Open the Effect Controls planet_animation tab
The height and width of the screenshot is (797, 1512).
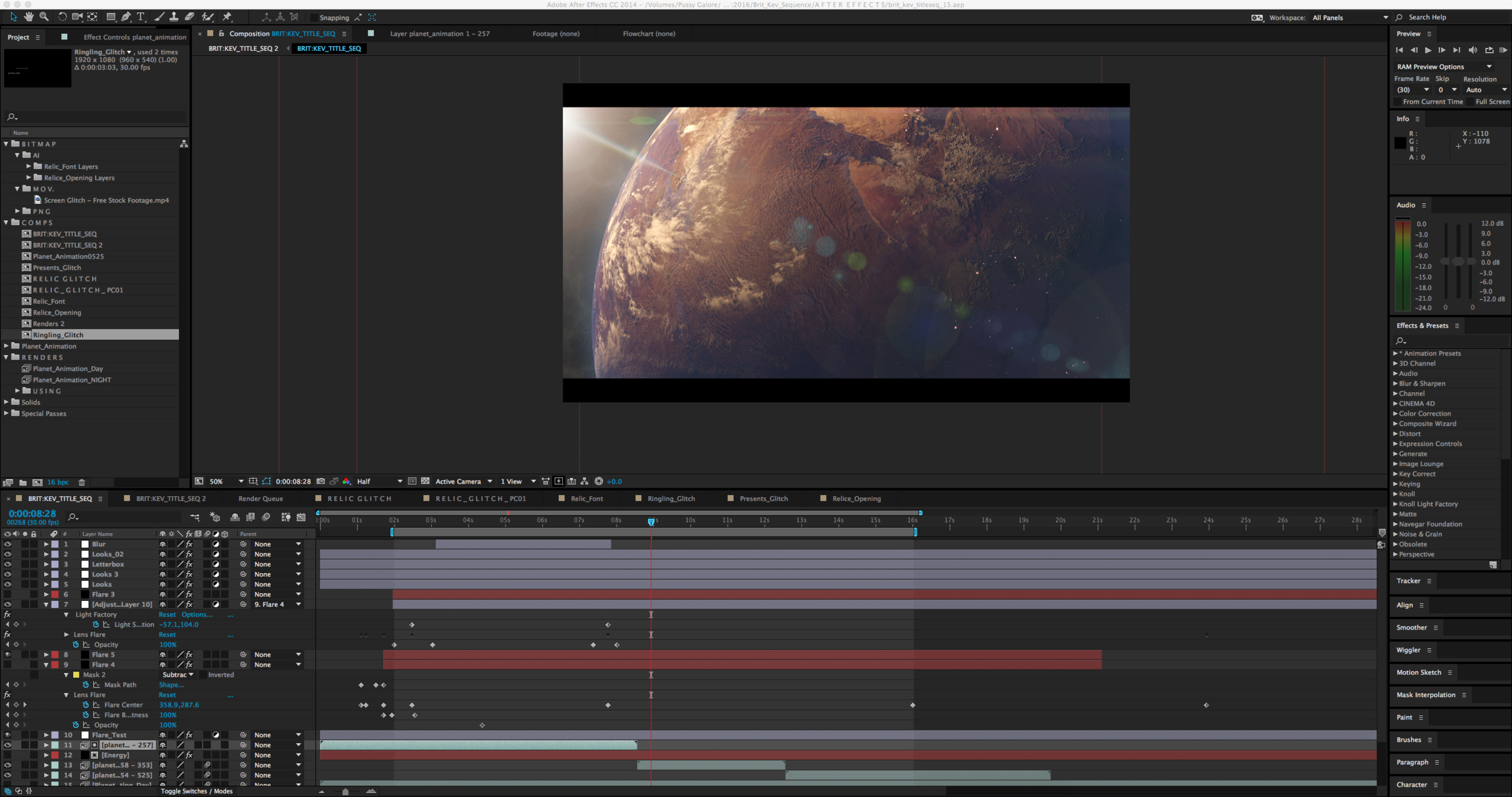135,38
